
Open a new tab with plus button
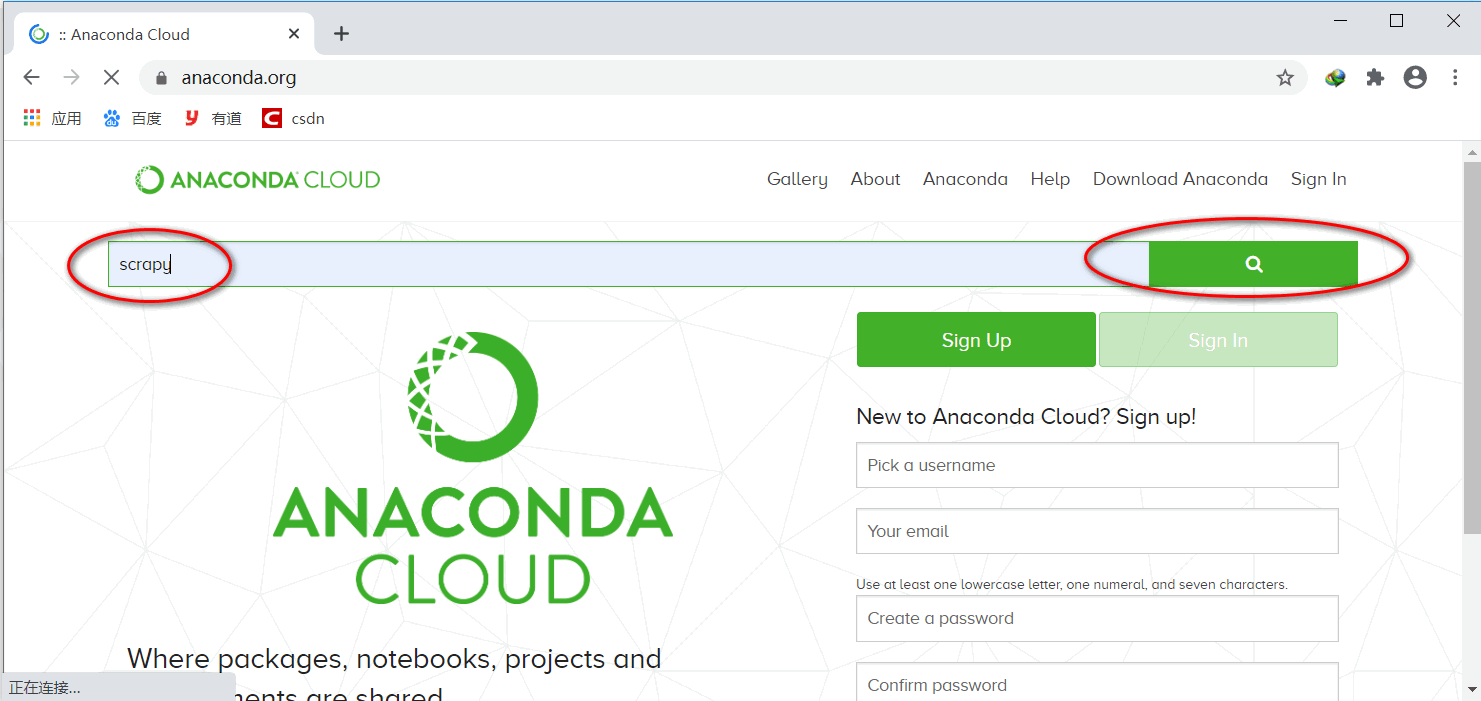pos(341,34)
